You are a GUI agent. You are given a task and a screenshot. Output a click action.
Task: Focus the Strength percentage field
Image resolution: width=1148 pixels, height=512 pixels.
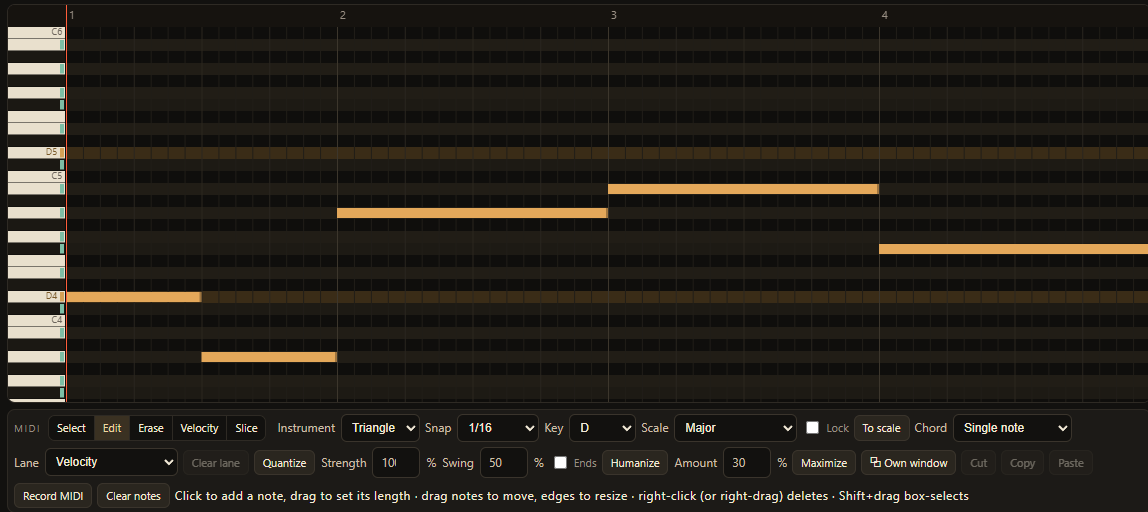[x=396, y=463]
